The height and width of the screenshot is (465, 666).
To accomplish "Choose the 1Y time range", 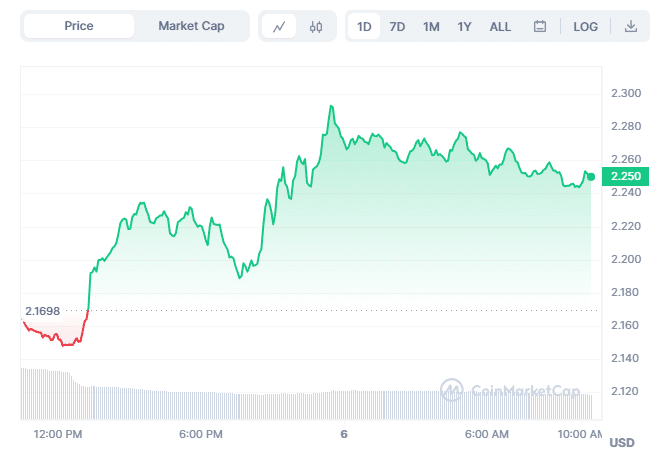I will pos(464,27).
